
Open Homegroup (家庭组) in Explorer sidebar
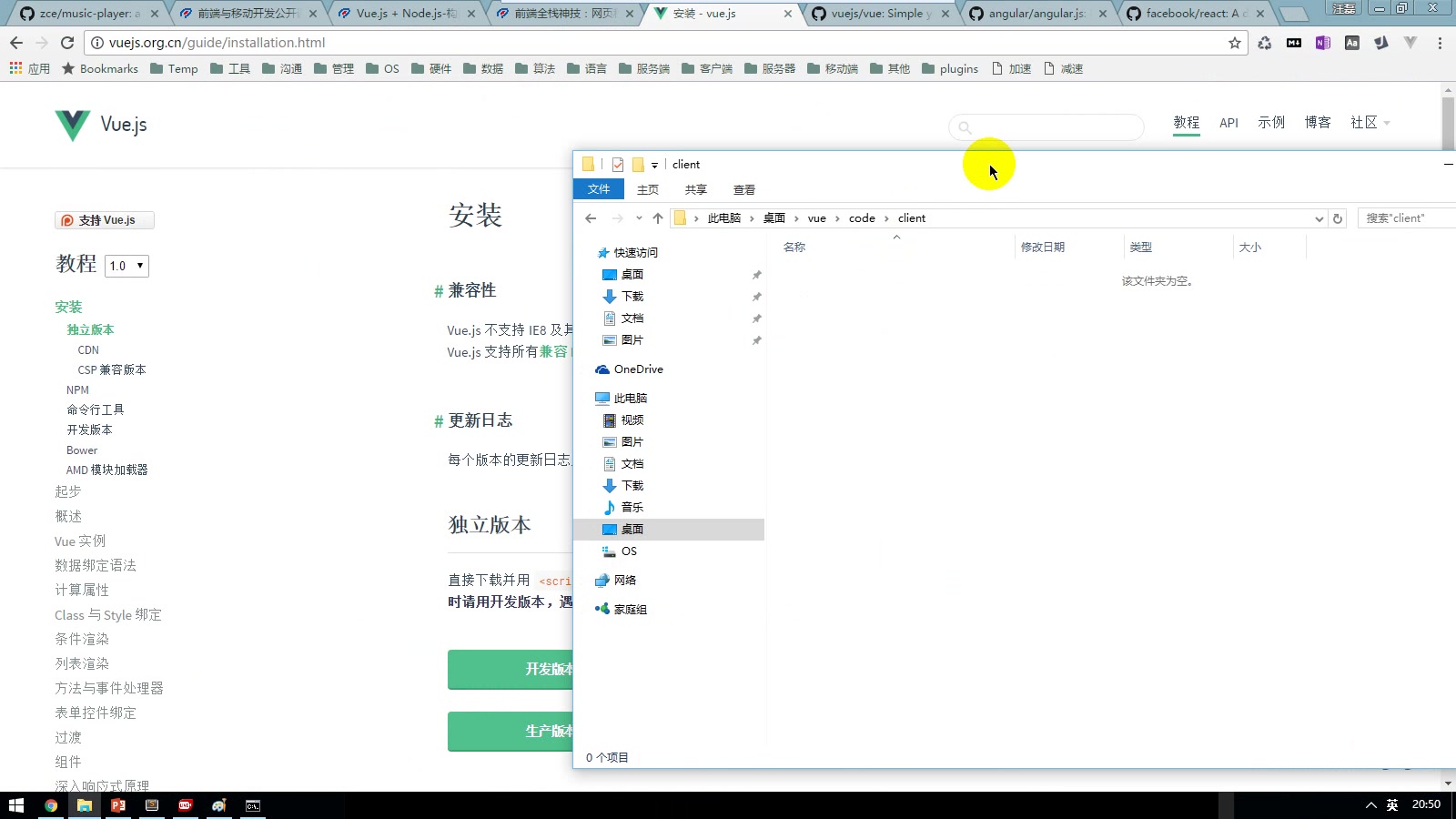coord(621,610)
